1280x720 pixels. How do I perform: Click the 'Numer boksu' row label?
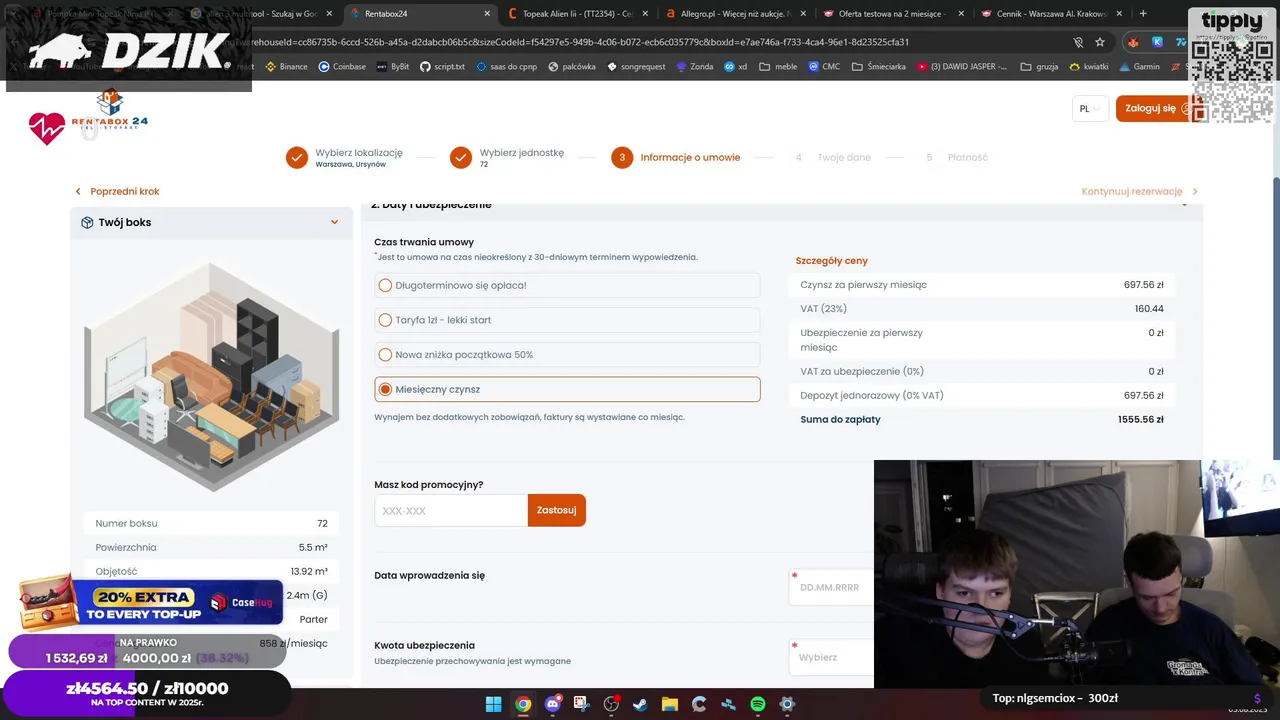coord(126,523)
